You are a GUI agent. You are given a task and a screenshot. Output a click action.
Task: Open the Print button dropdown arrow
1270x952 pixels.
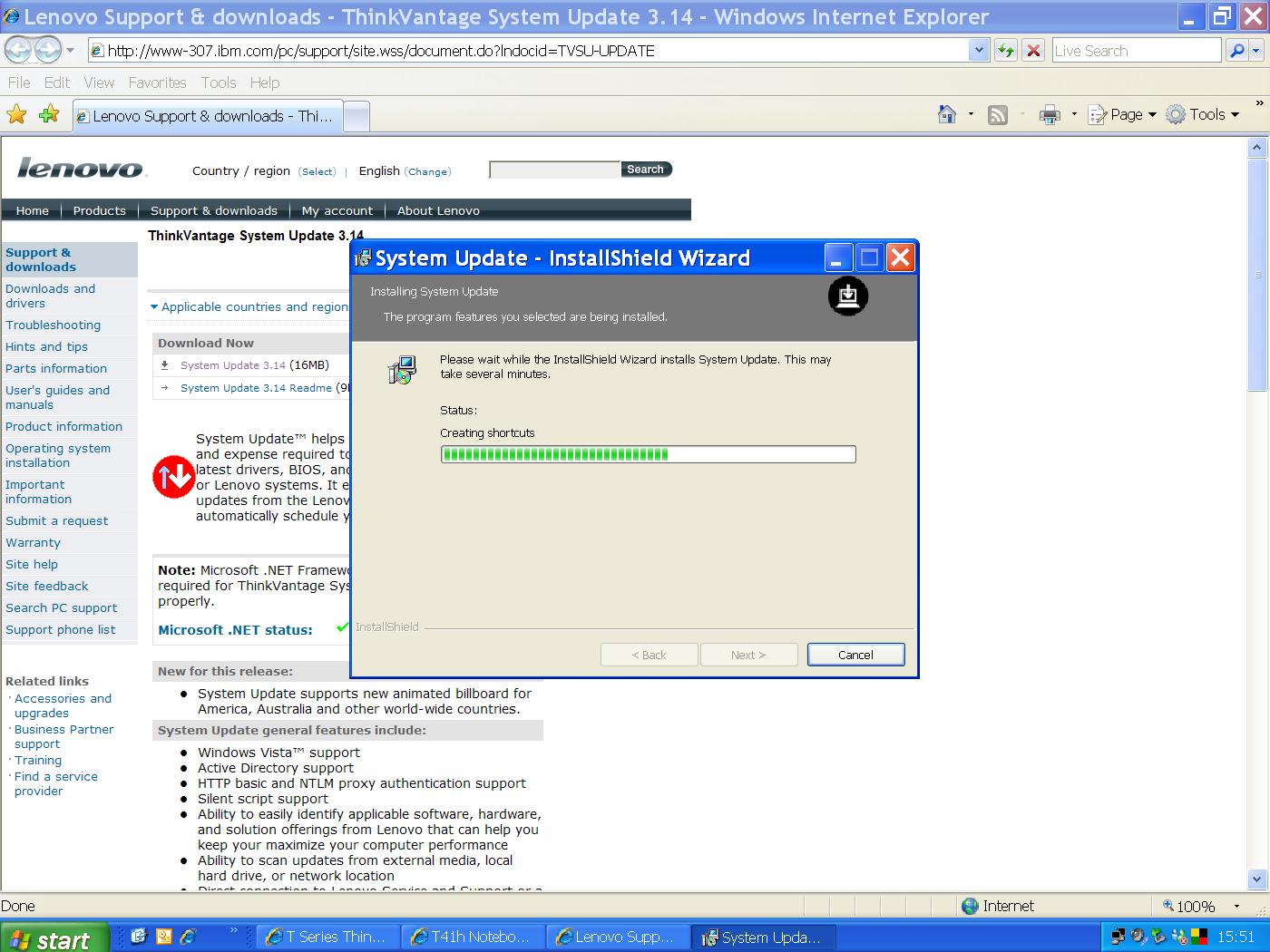(x=1074, y=114)
